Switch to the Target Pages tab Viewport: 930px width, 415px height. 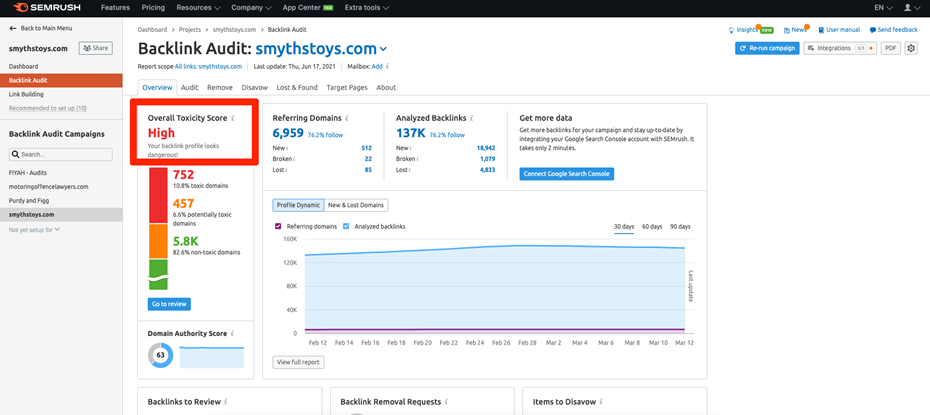click(x=347, y=87)
